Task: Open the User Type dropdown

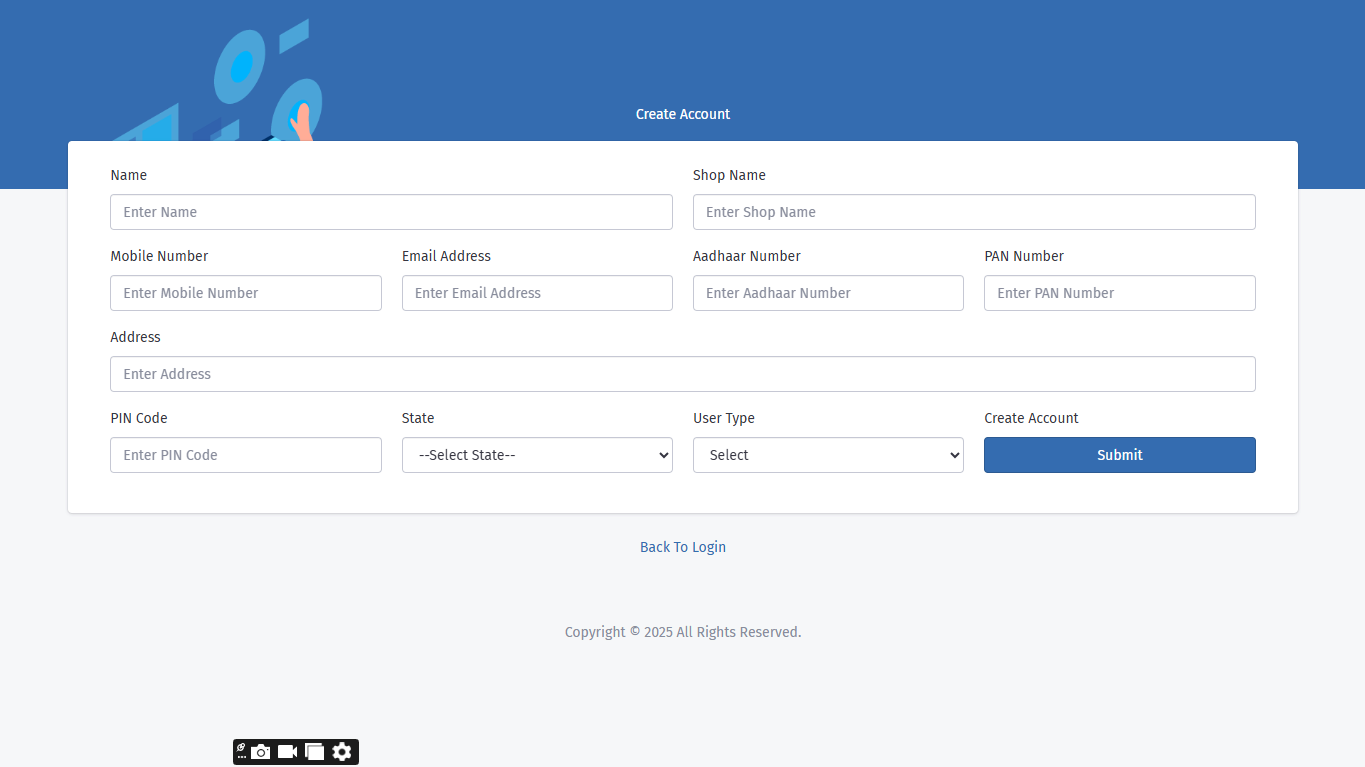Action: [828, 455]
